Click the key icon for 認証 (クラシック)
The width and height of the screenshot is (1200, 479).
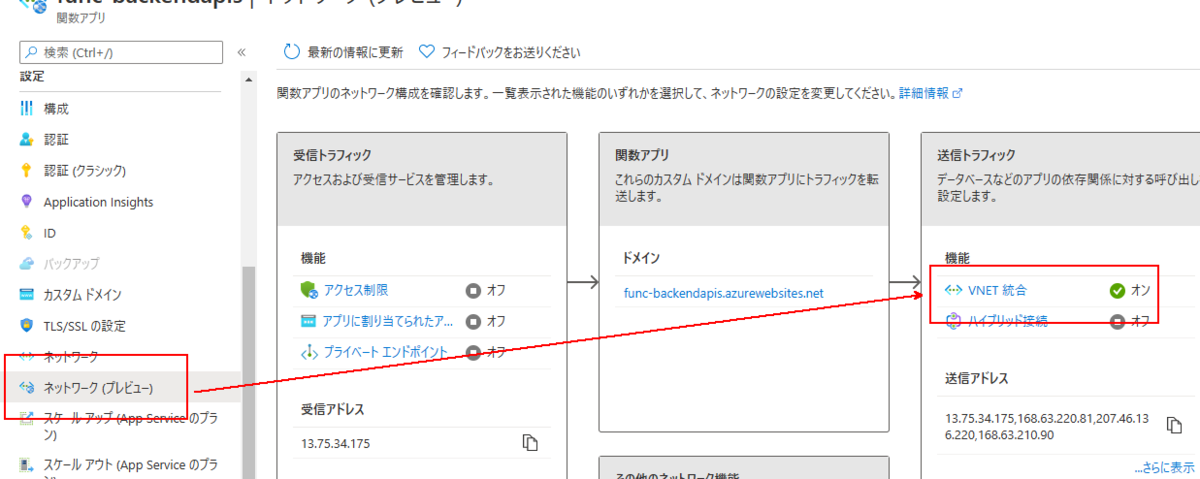[x=27, y=171]
